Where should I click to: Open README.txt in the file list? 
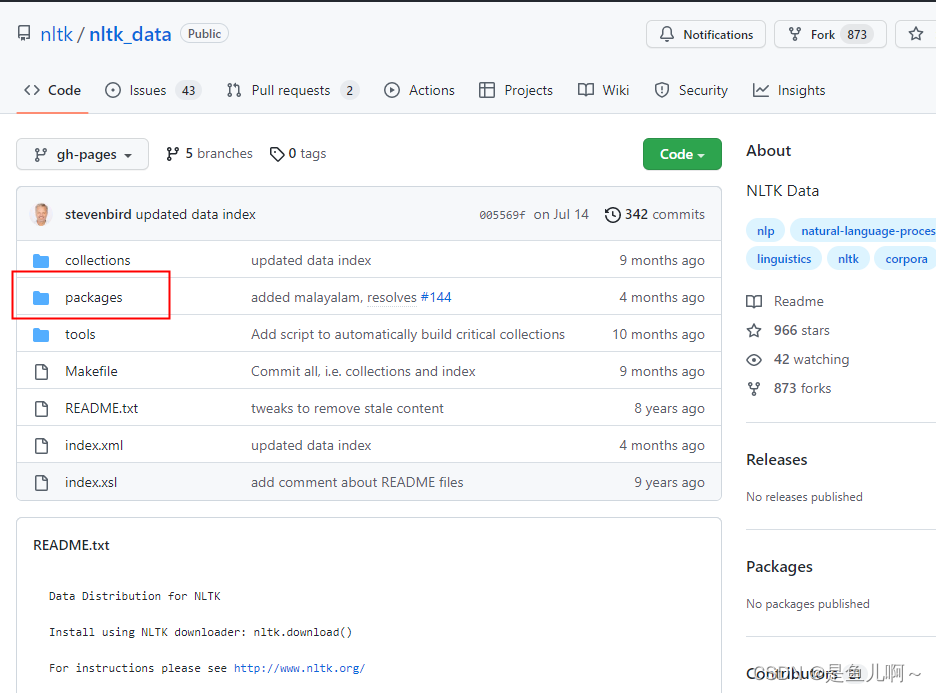point(101,408)
